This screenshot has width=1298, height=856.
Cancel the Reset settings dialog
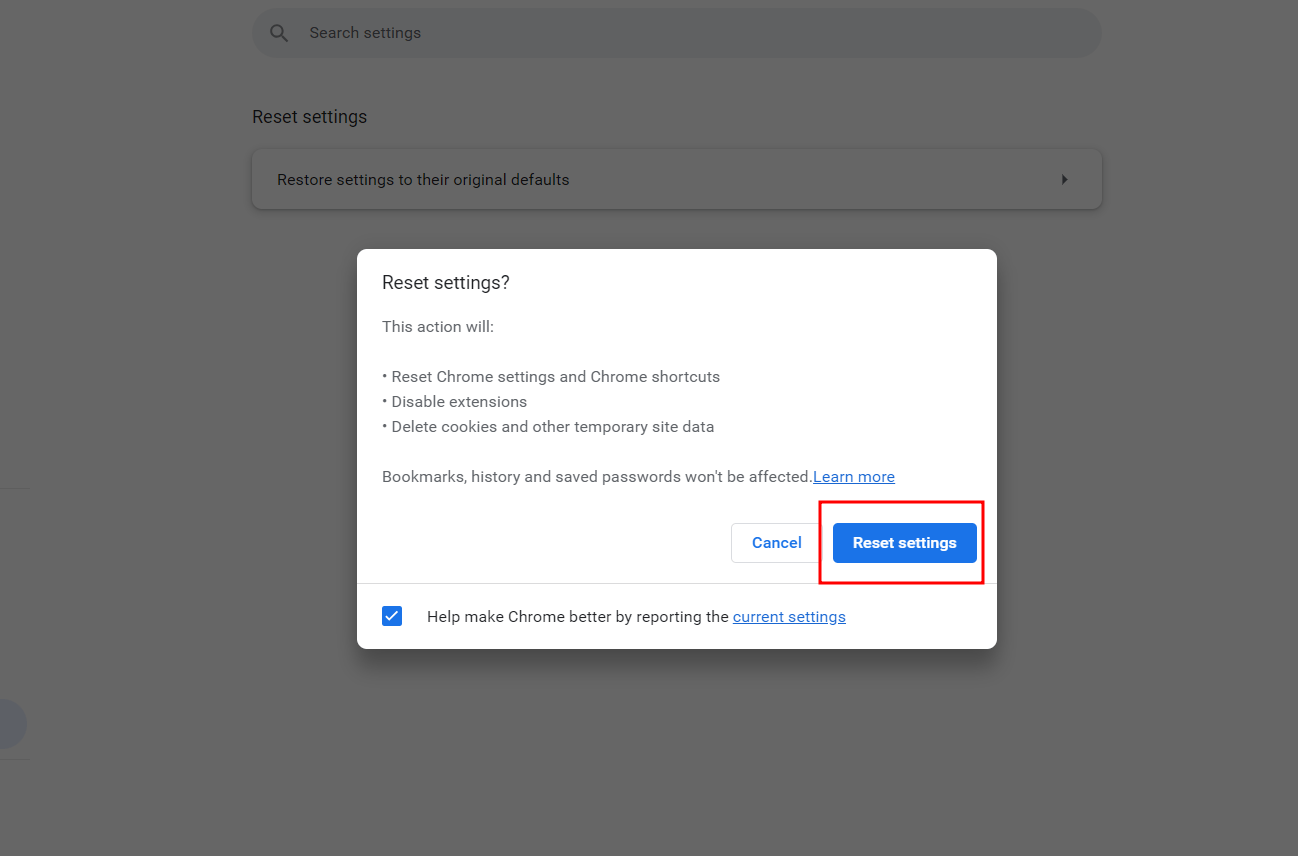click(x=776, y=543)
